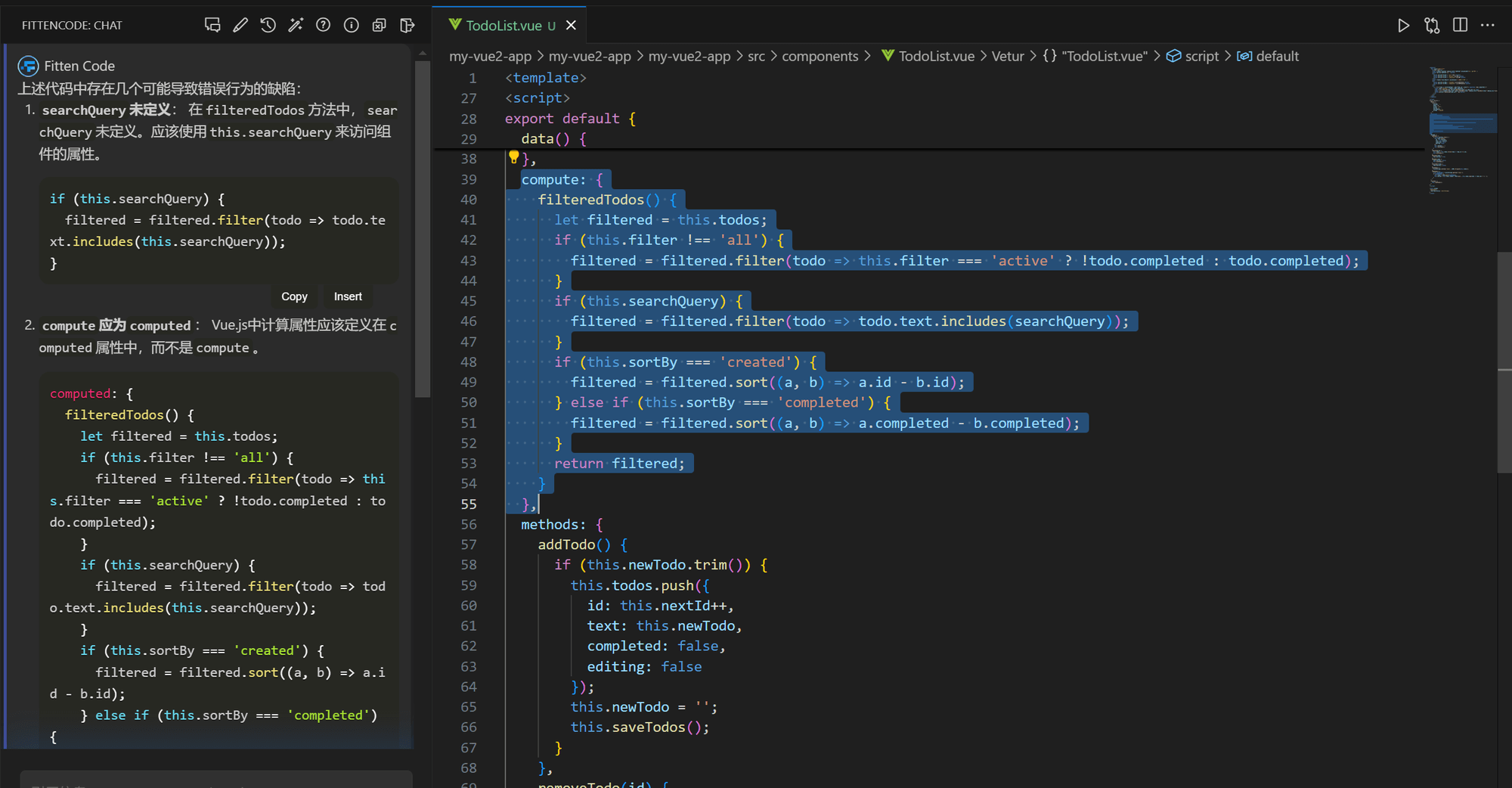Open the Vetur breadcrumb segment

point(1008,56)
